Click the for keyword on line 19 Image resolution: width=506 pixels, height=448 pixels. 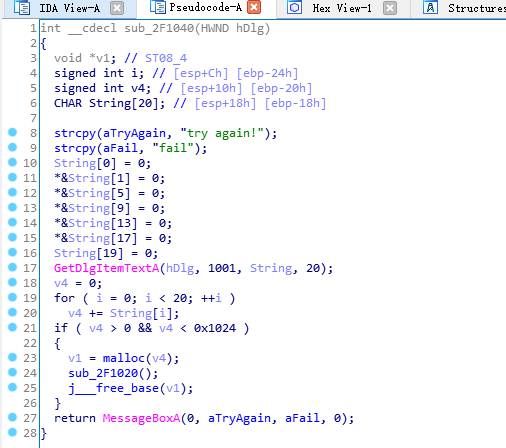[64, 298]
